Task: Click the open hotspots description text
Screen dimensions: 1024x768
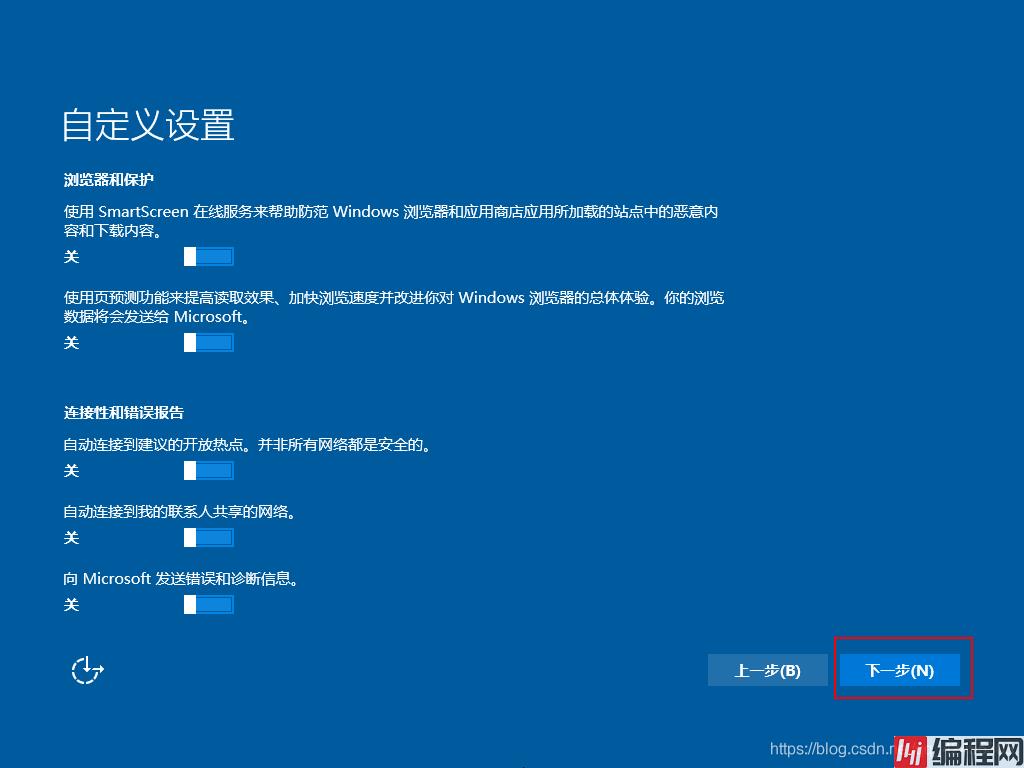Action: tap(247, 444)
